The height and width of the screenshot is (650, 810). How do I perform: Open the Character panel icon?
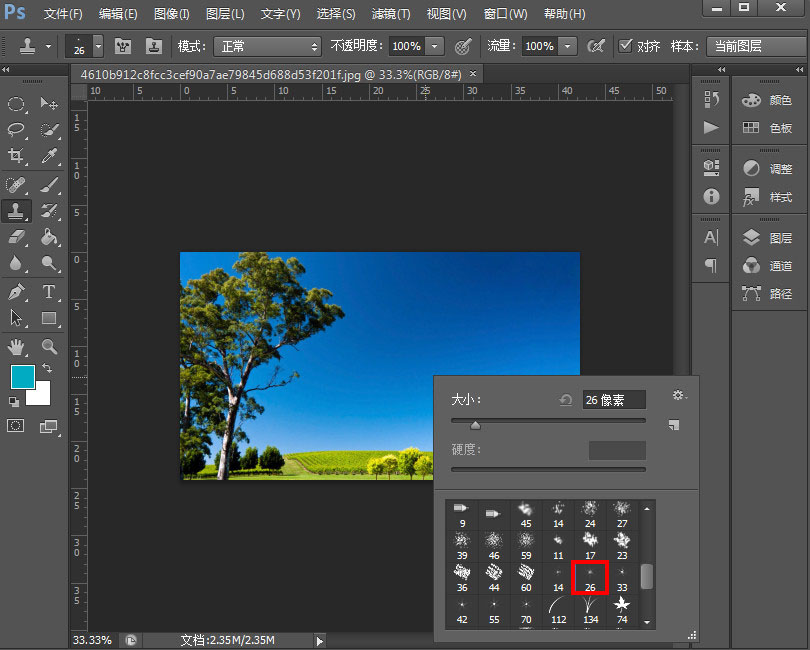(711, 238)
